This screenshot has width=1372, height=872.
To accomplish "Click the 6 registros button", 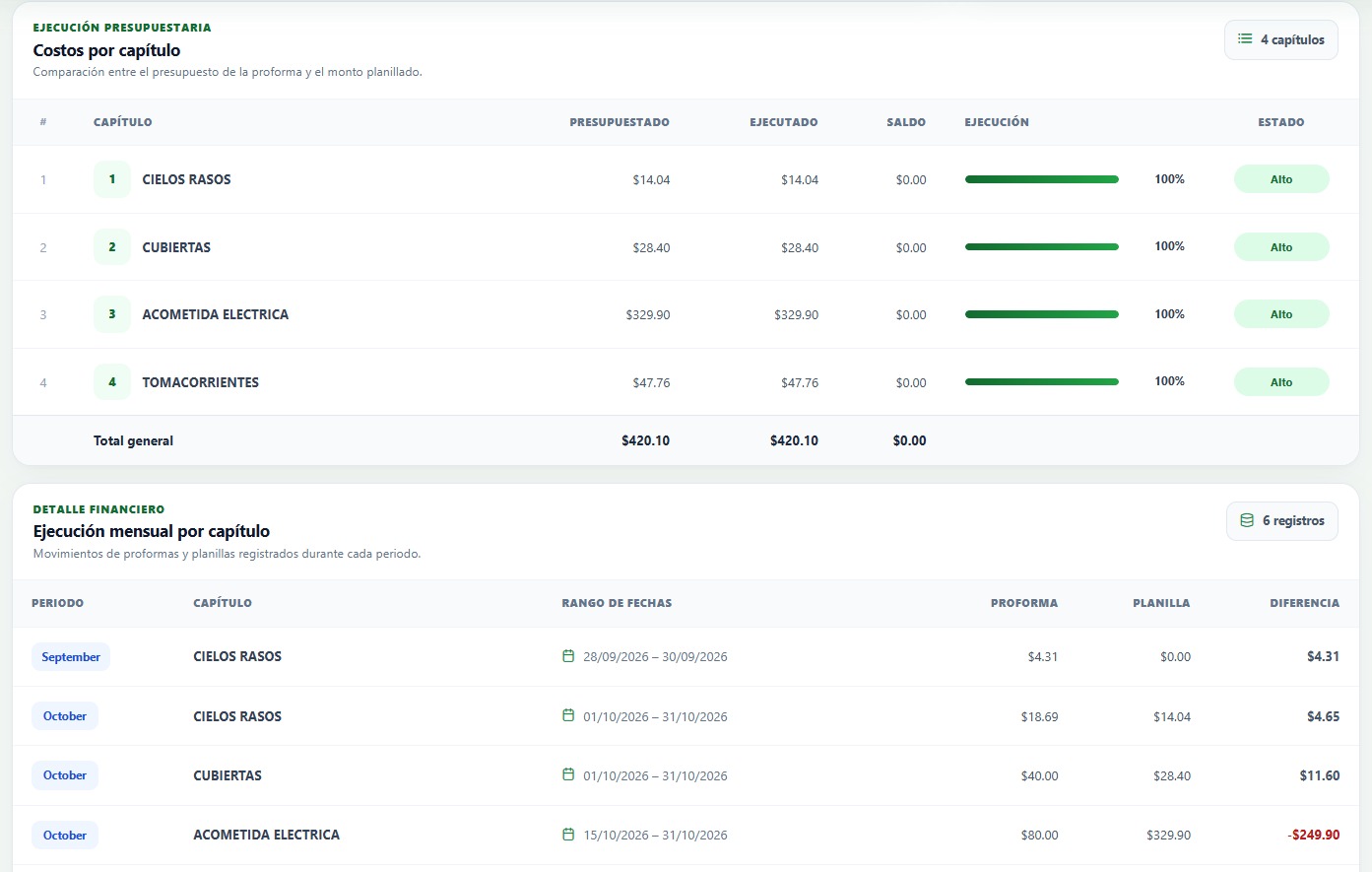I will 1282,520.
